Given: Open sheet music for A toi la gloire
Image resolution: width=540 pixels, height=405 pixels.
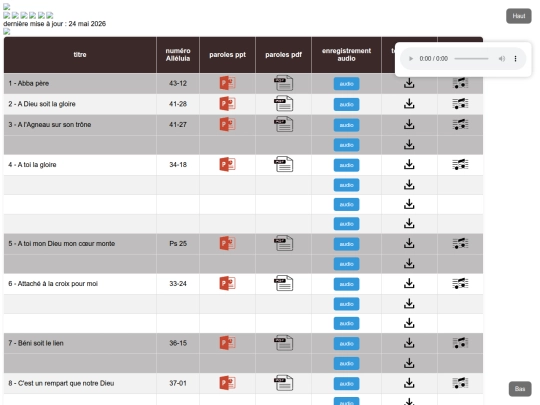Looking at the screenshot, I should coord(460,164).
